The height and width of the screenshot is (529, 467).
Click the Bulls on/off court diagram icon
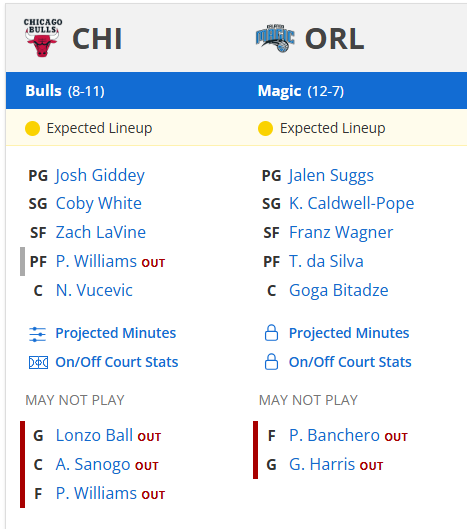(38, 363)
